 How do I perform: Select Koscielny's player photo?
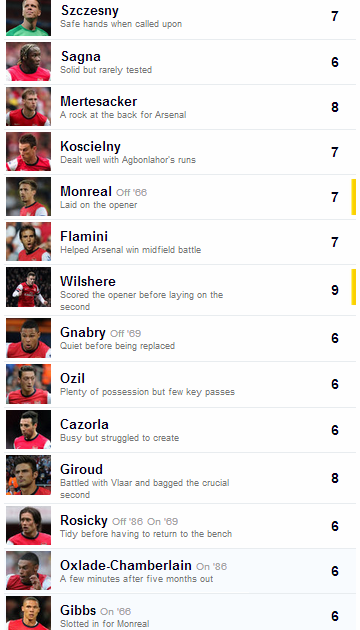point(28,151)
